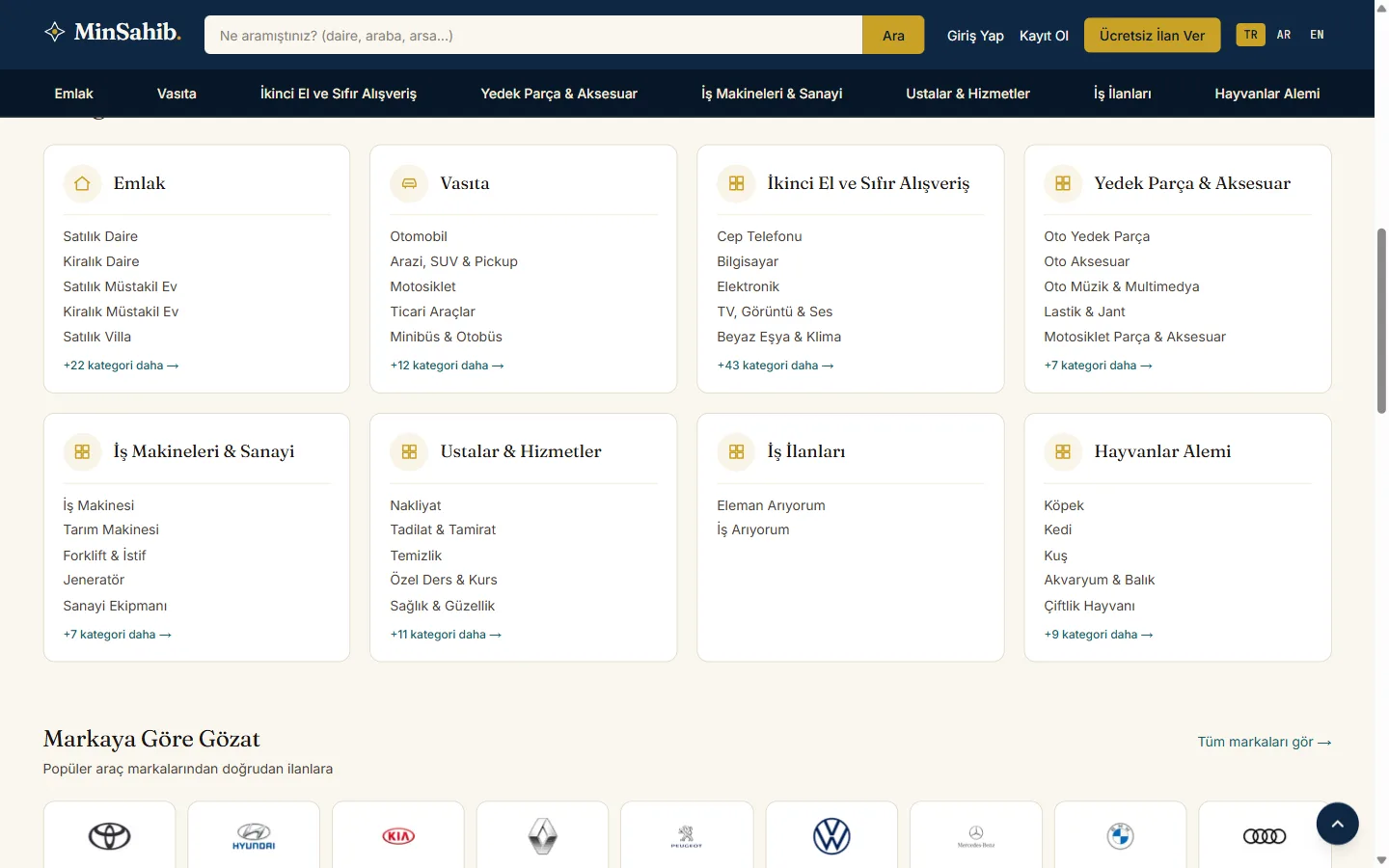The image size is (1389, 868).
Task: Open the Emlak menu in navigation bar
Action: point(73,94)
